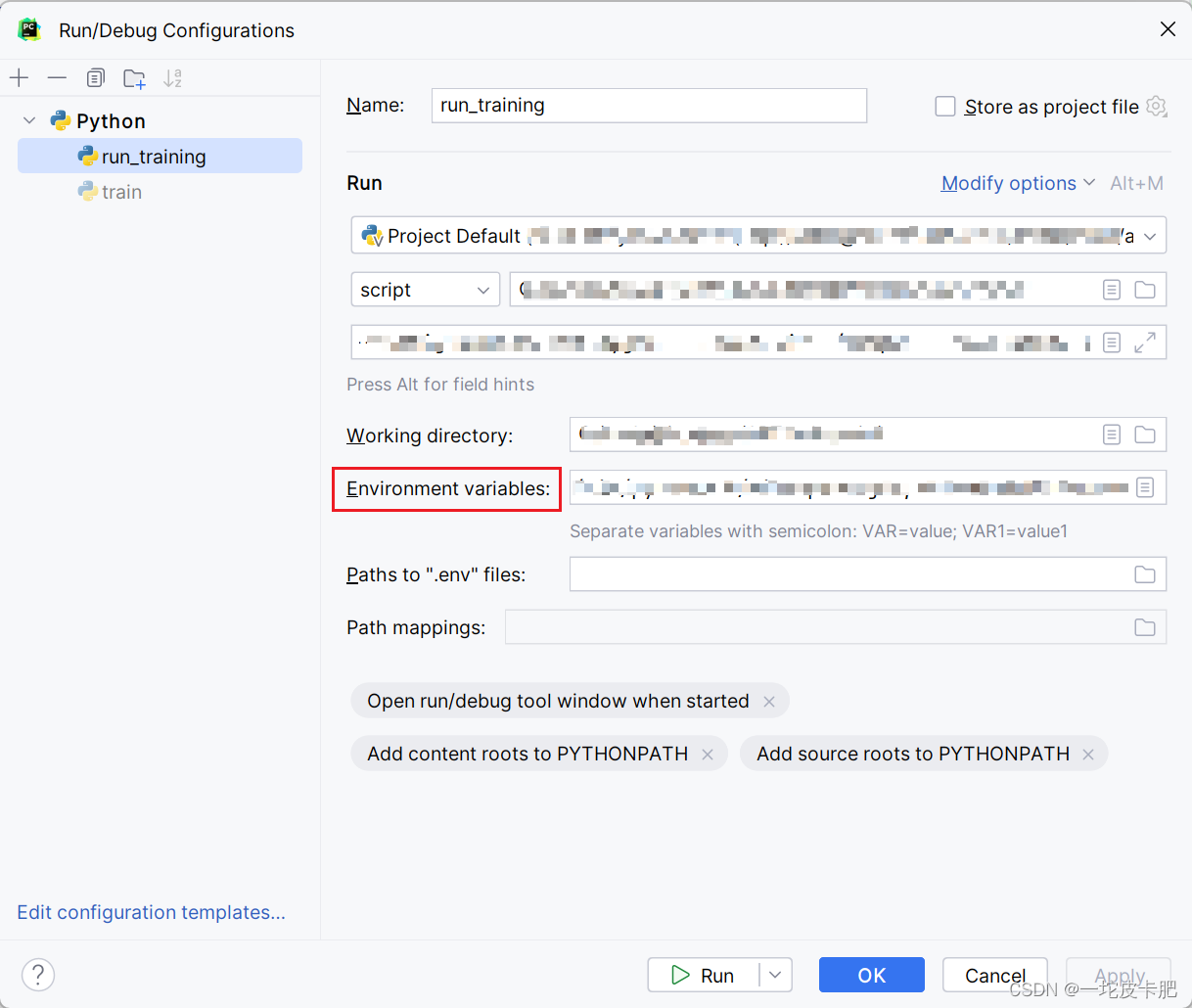1192x1008 pixels.
Task: Create a new folder for configurations
Action: pyautogui.click(x=134, y=77)
